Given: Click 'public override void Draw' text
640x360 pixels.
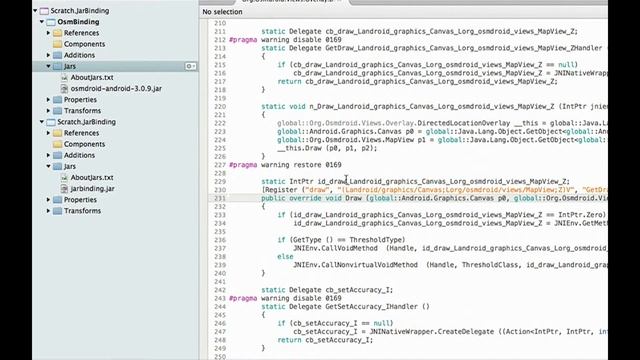Looking at the screenshot, I should [x=311, y=198].
